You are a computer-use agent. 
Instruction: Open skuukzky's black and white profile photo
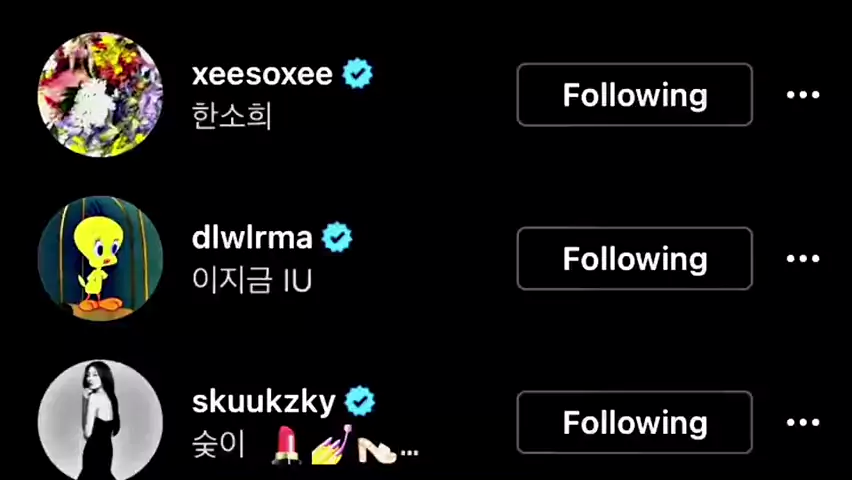tap(100, 420)
